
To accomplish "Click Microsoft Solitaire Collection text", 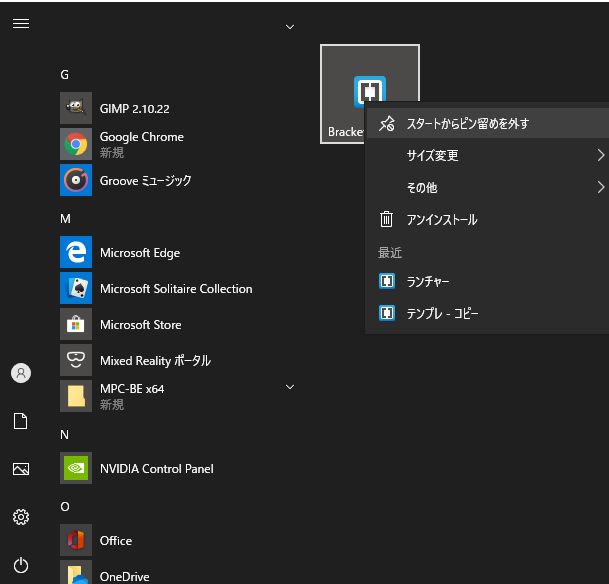I will tap(176, 289).
